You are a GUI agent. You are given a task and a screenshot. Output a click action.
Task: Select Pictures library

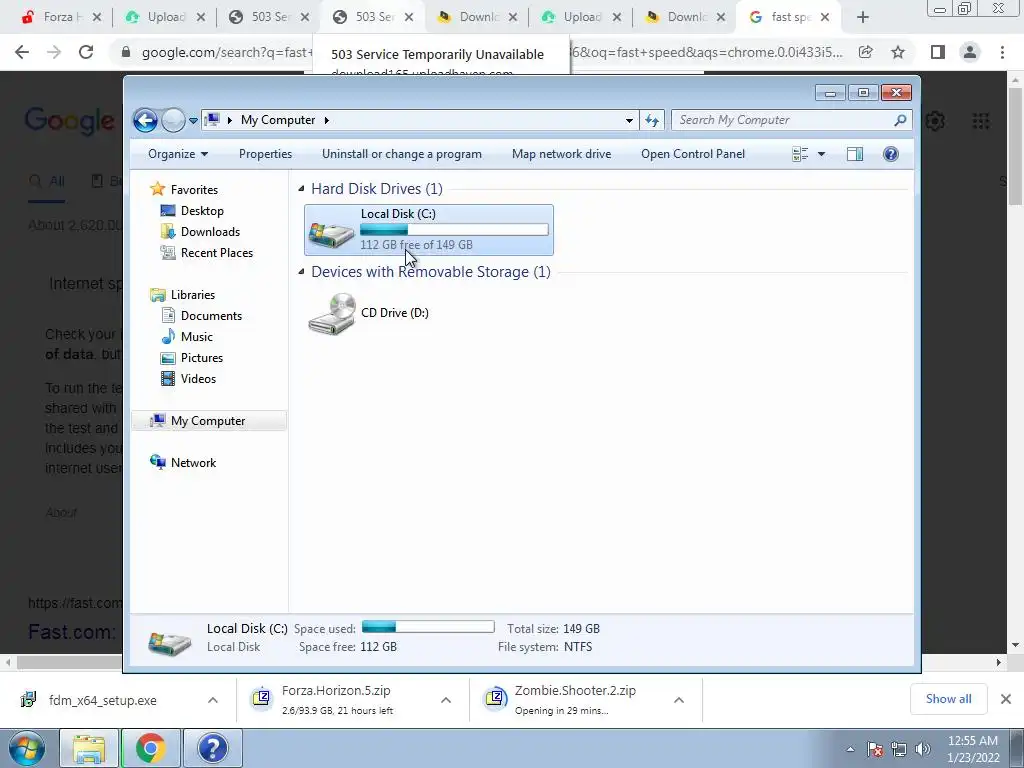202,358
